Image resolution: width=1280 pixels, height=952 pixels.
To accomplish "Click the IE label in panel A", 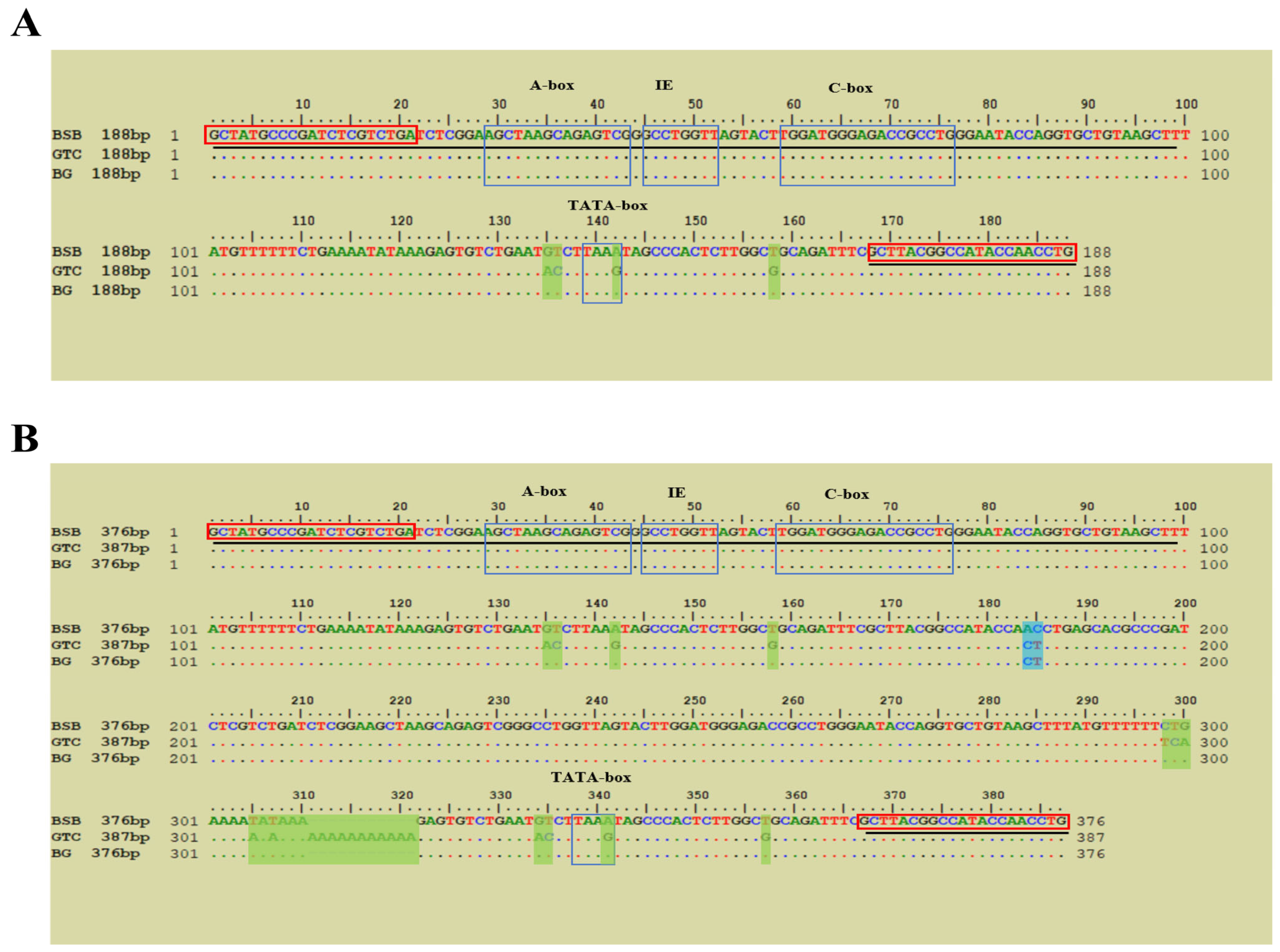I will tap(664, 85).
